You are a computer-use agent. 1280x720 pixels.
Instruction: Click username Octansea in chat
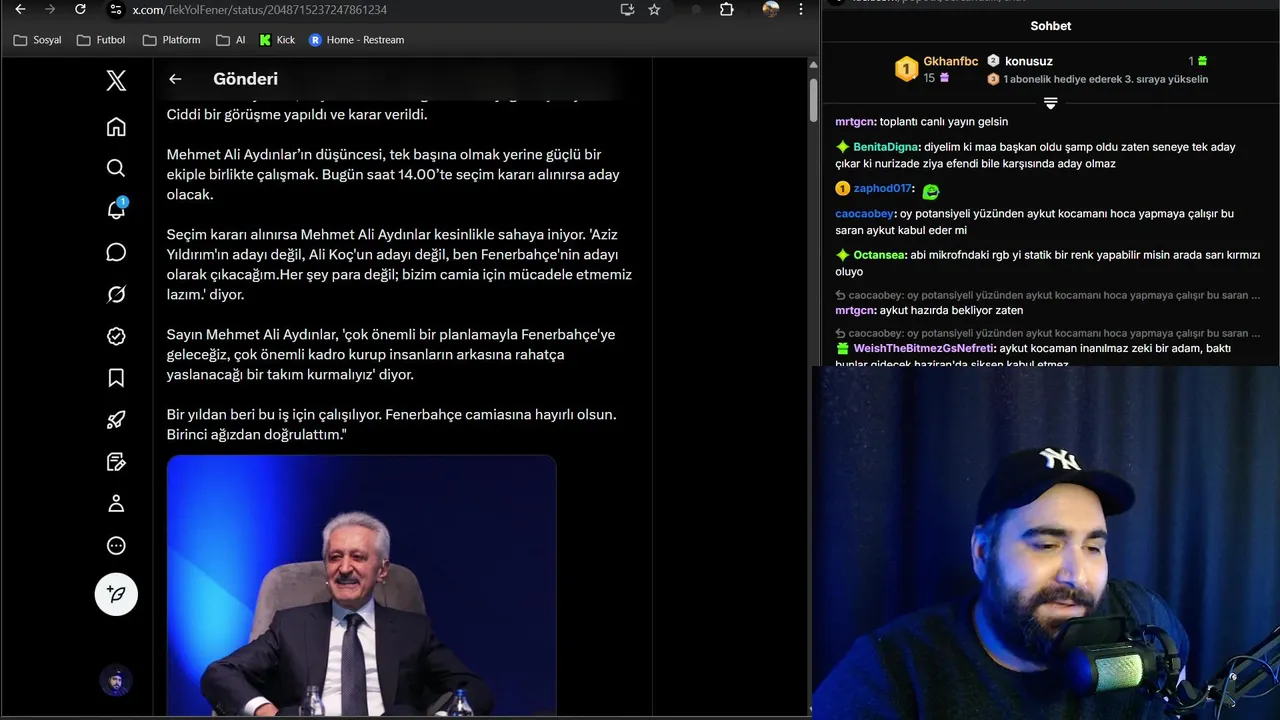[880, 255]
